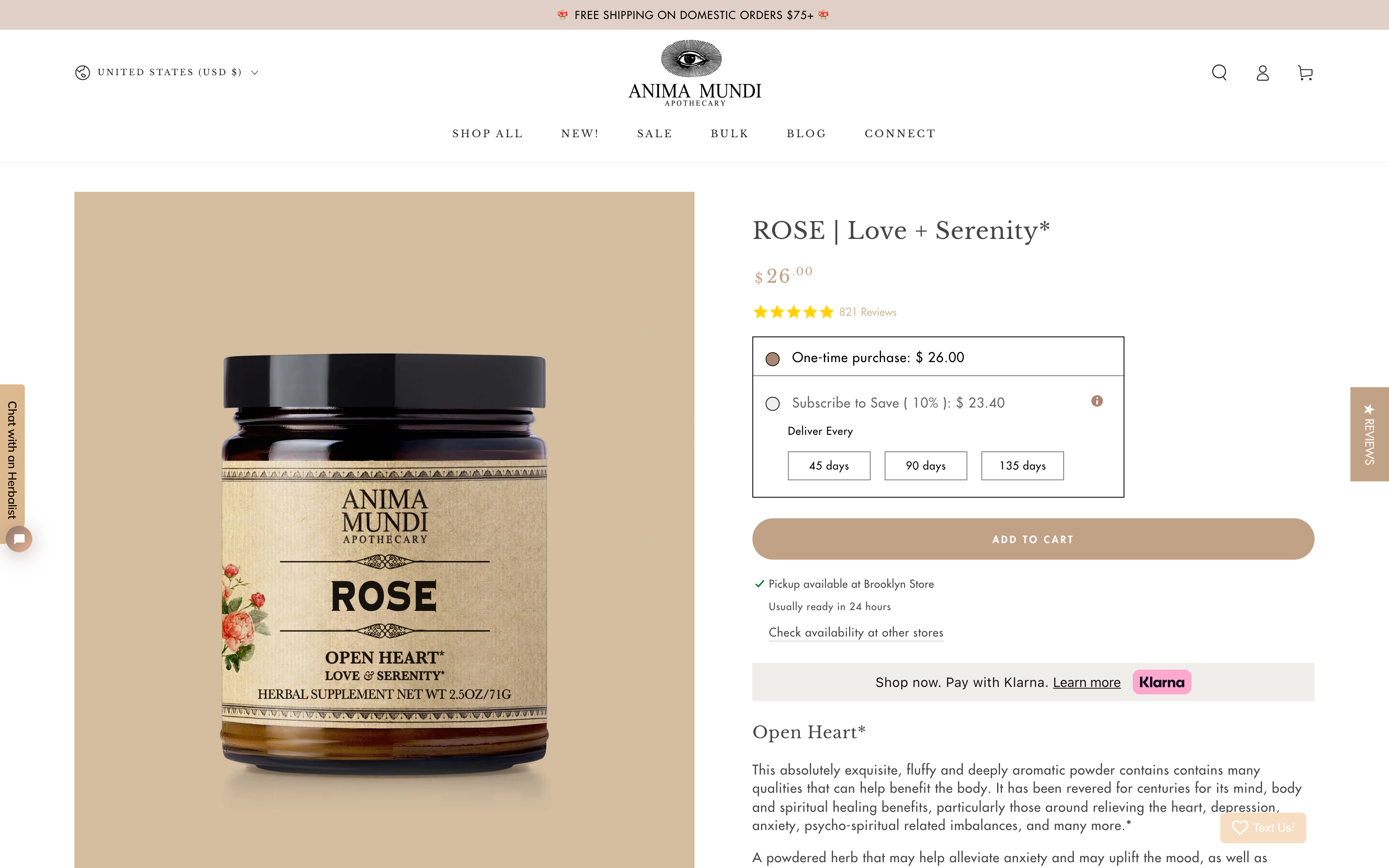The height and width of the screenshot is (868, 1389).
Task: Click the subscription info icon
Action: click(x=1097, y=401)
